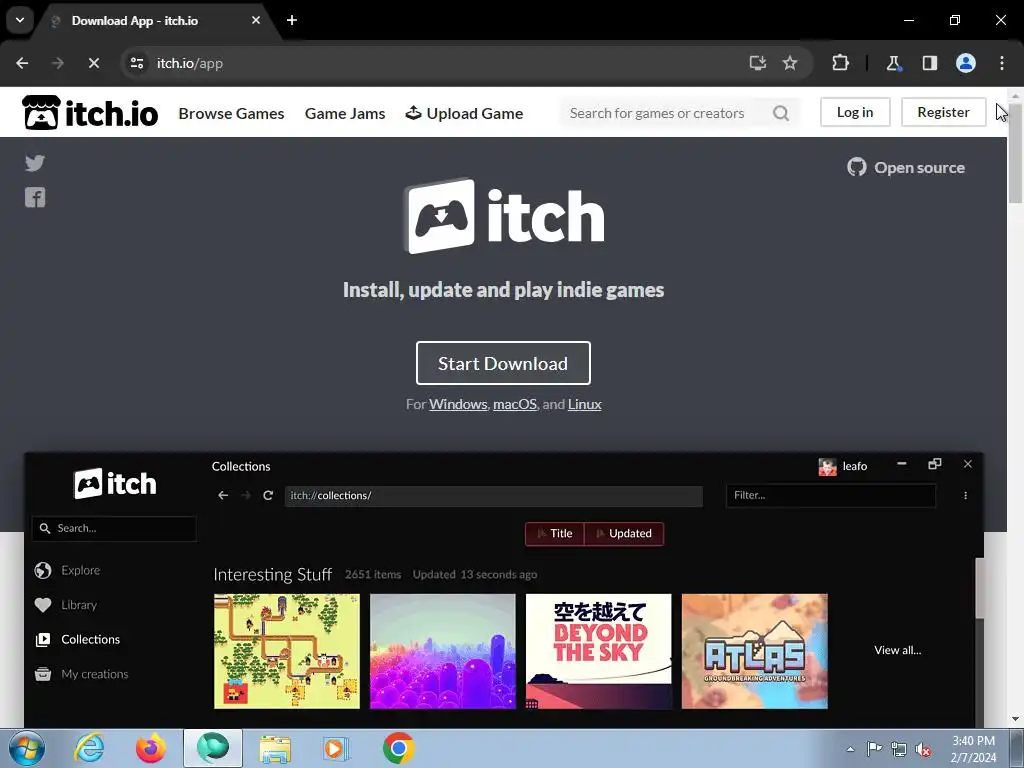
Task: Toggle Chrome side panel
Action: 929,63
